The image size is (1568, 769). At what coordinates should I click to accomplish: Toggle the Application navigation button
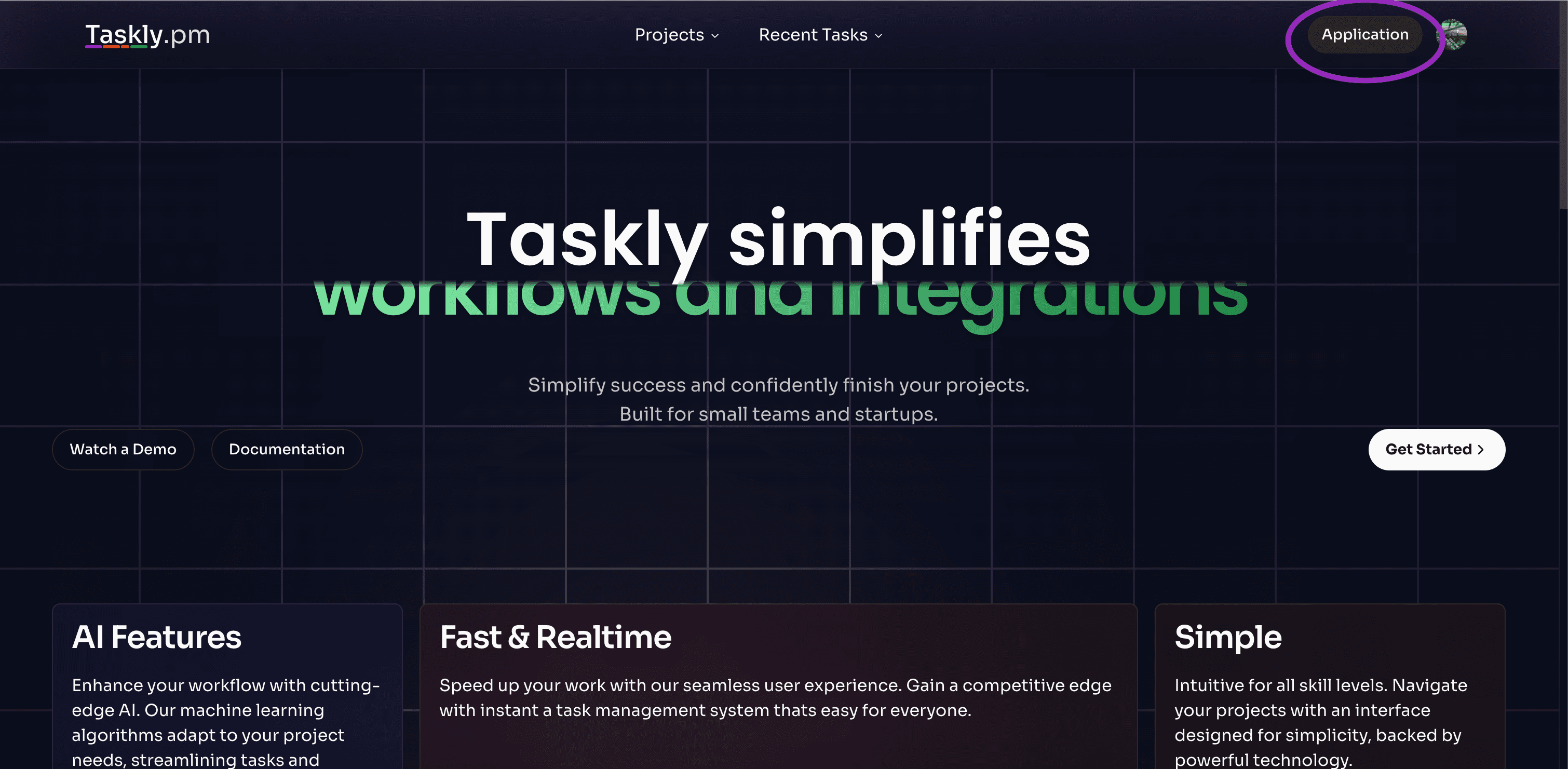pos(1364,34)
